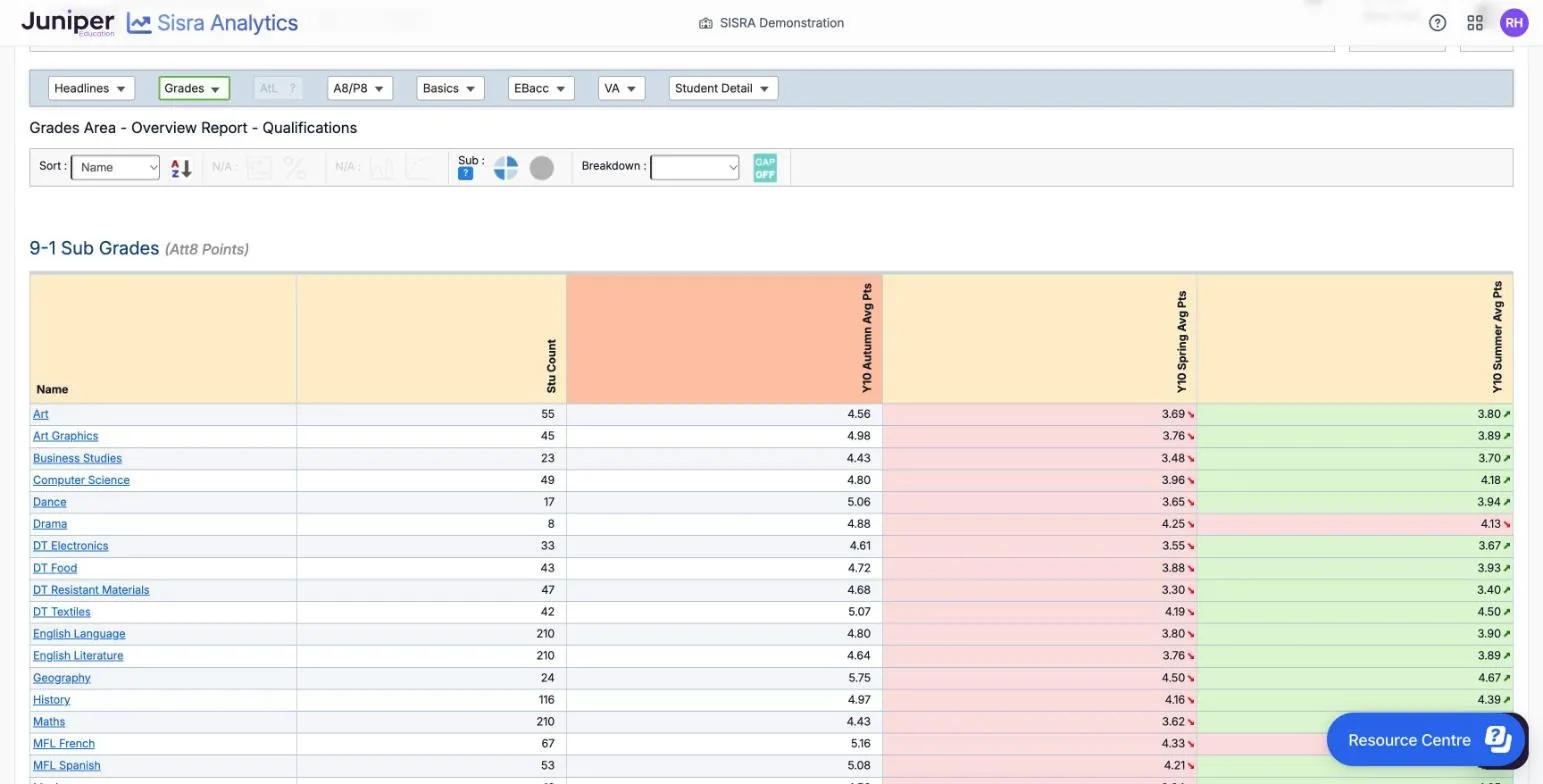Open the English Literature link
Screen dimensions: 1543x784
(78, 656)
